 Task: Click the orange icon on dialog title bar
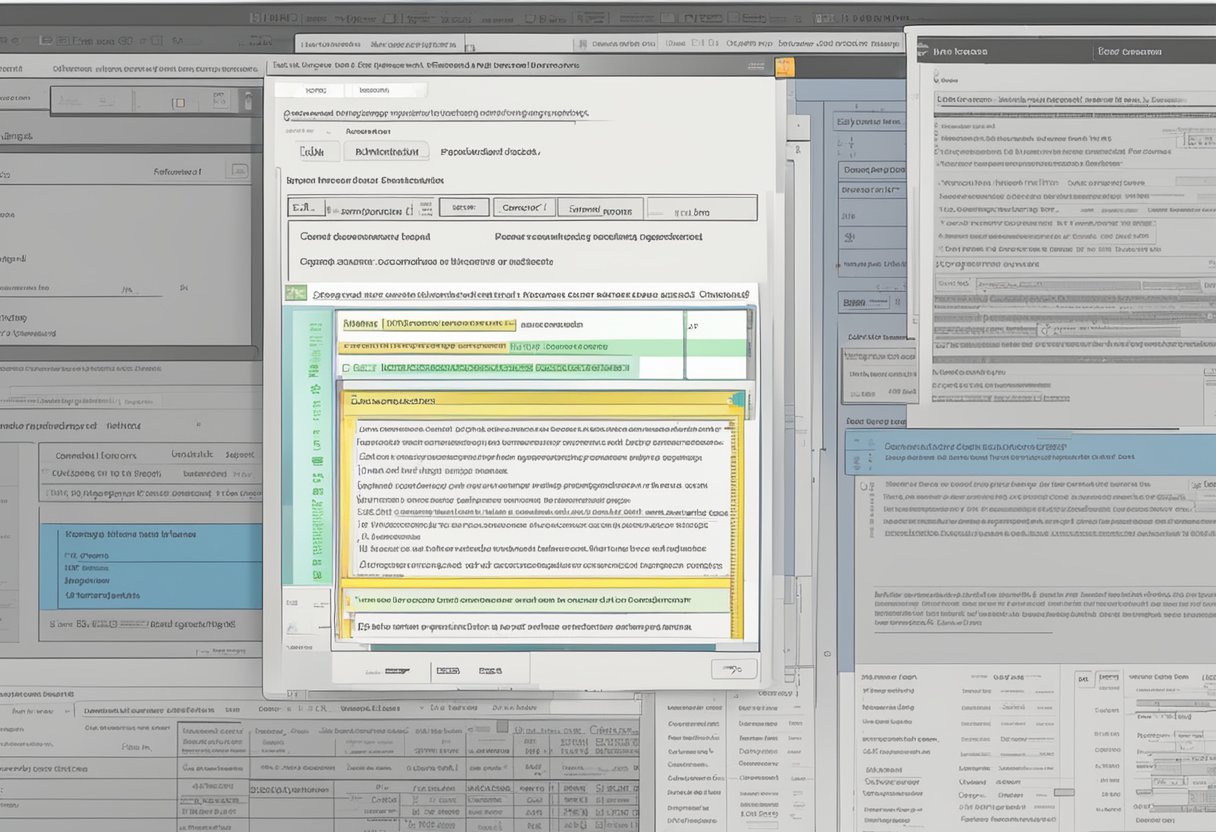click(x=785, y=67)
